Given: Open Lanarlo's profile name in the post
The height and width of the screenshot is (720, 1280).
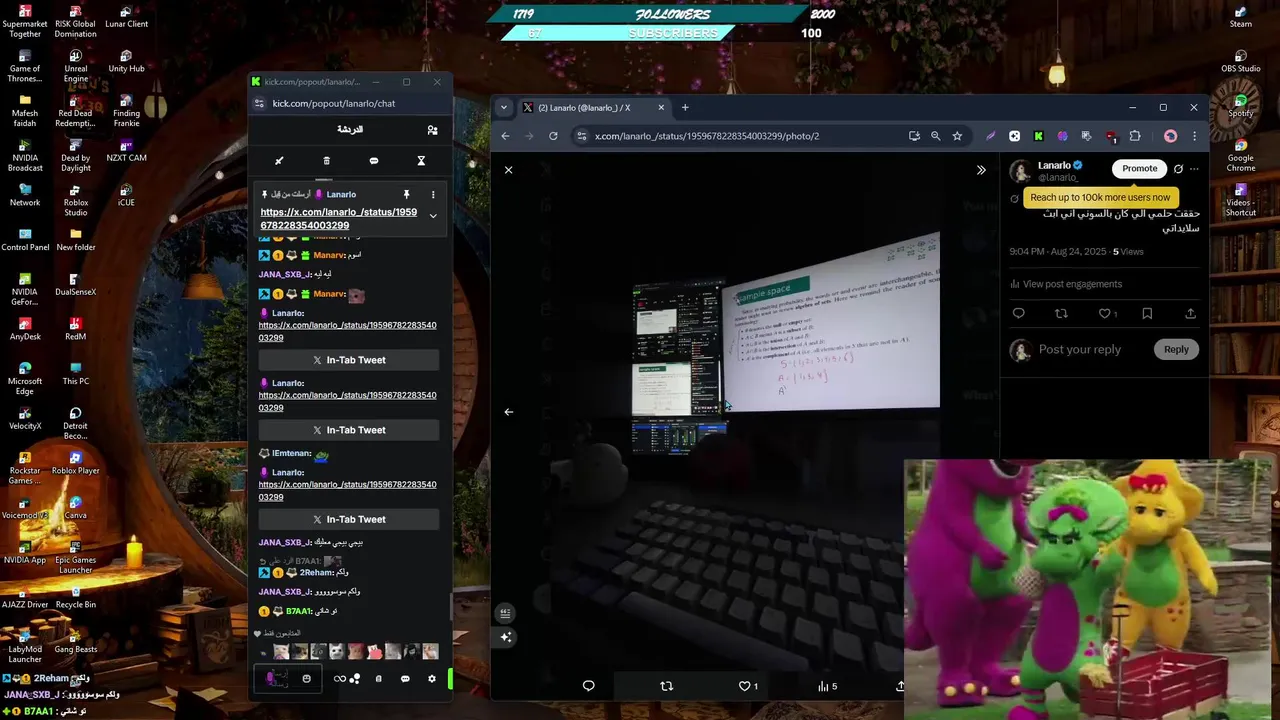Looking at the screenshot, I should tap(1054, 165).
